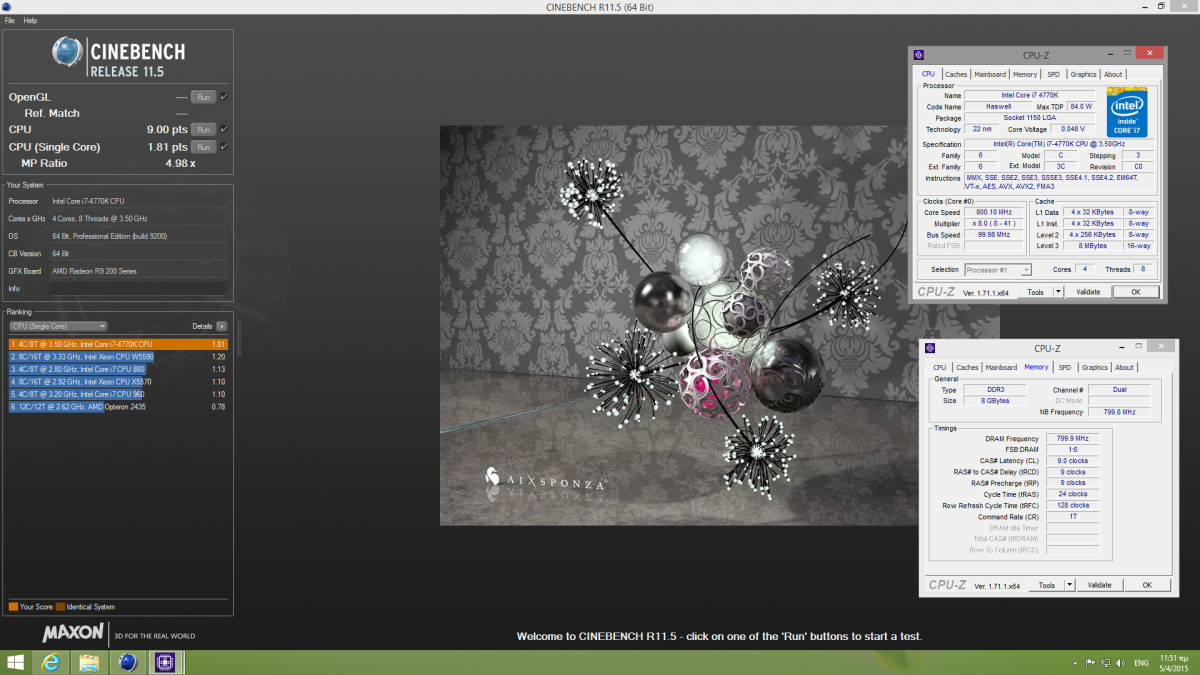
Task: Open SPD tab in bottom CPU-Z window
Action: coord(1065,367)
